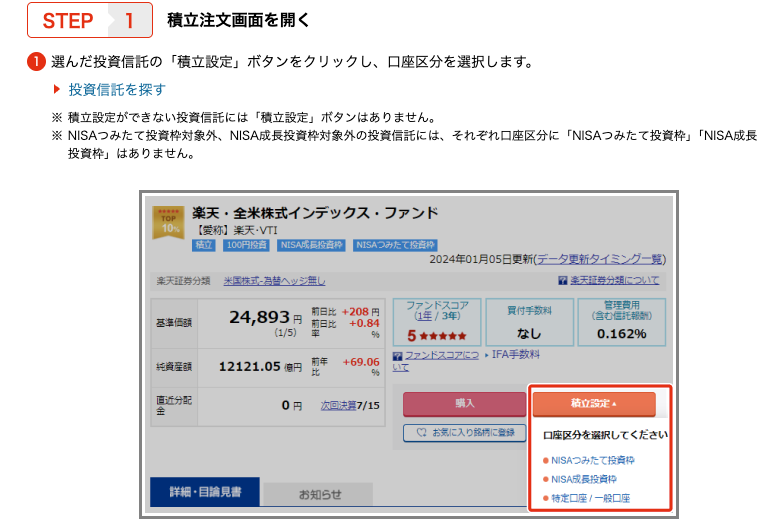Open the IFA手数料 link
The image size is (770, 530).
(516, 354)
